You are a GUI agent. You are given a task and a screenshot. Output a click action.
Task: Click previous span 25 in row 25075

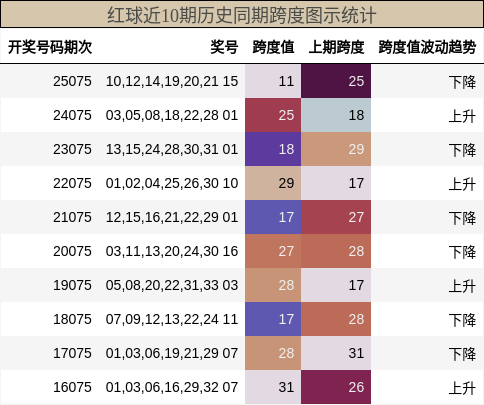(336, 81)
